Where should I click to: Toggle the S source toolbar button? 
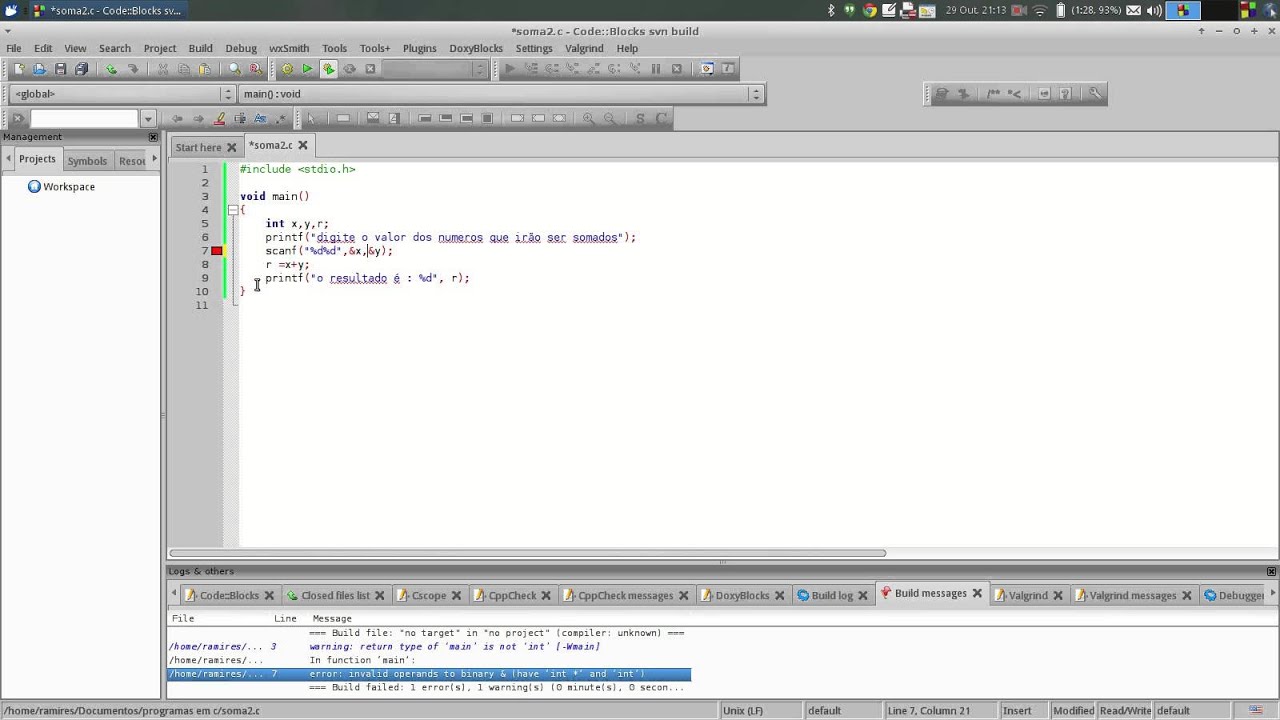[x=640, y=118]
